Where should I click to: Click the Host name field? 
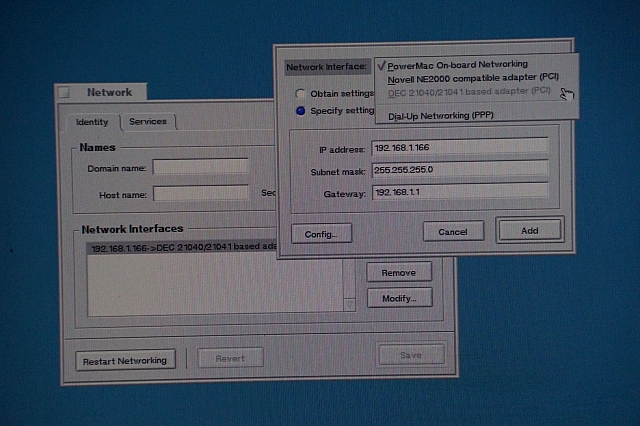(201, 193)
